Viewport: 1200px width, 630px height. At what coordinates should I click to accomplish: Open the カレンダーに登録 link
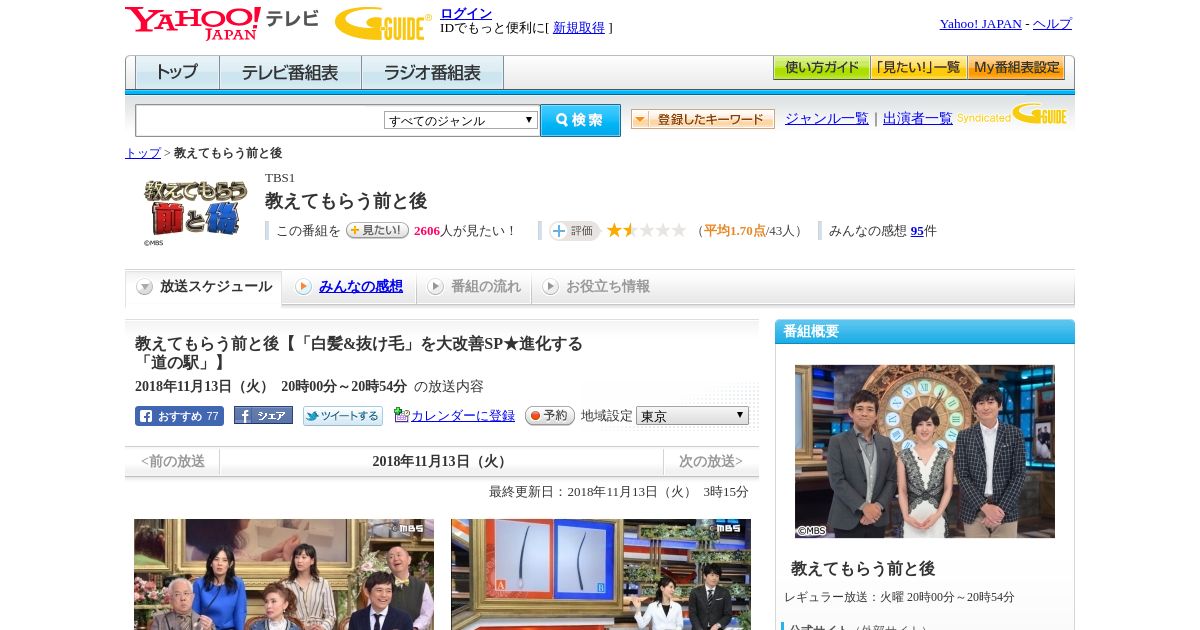463,416
